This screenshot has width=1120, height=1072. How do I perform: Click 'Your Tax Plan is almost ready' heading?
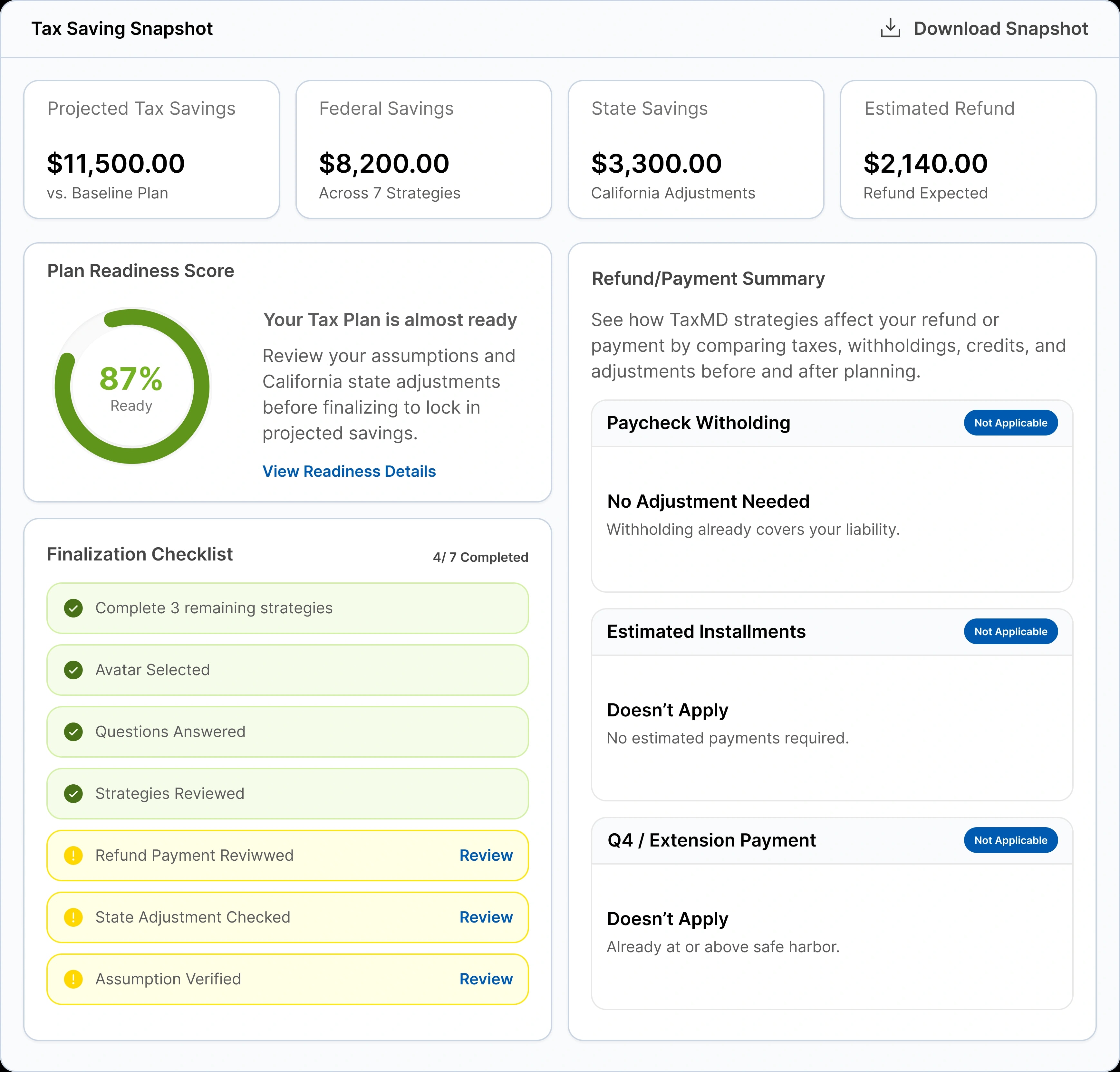[x=390, y=320]
